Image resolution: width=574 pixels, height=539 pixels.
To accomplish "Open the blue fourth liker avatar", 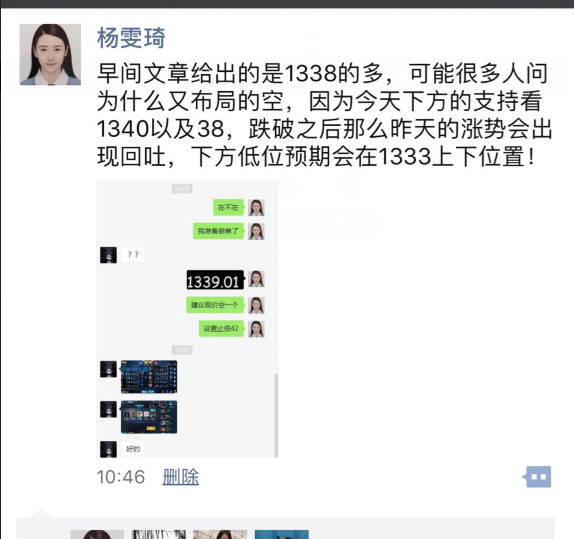I will pos(282,534).
